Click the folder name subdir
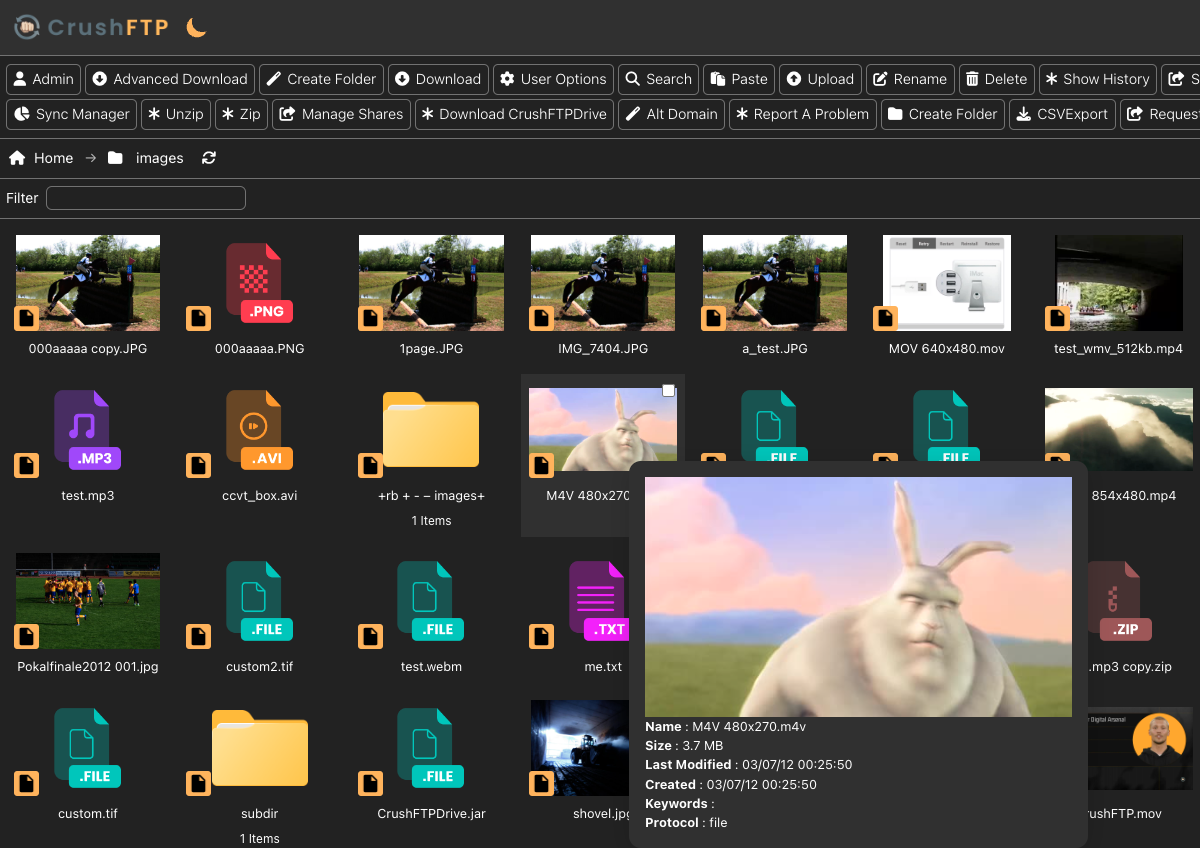This screenshot has height=848, width=1200. (260, 813)
